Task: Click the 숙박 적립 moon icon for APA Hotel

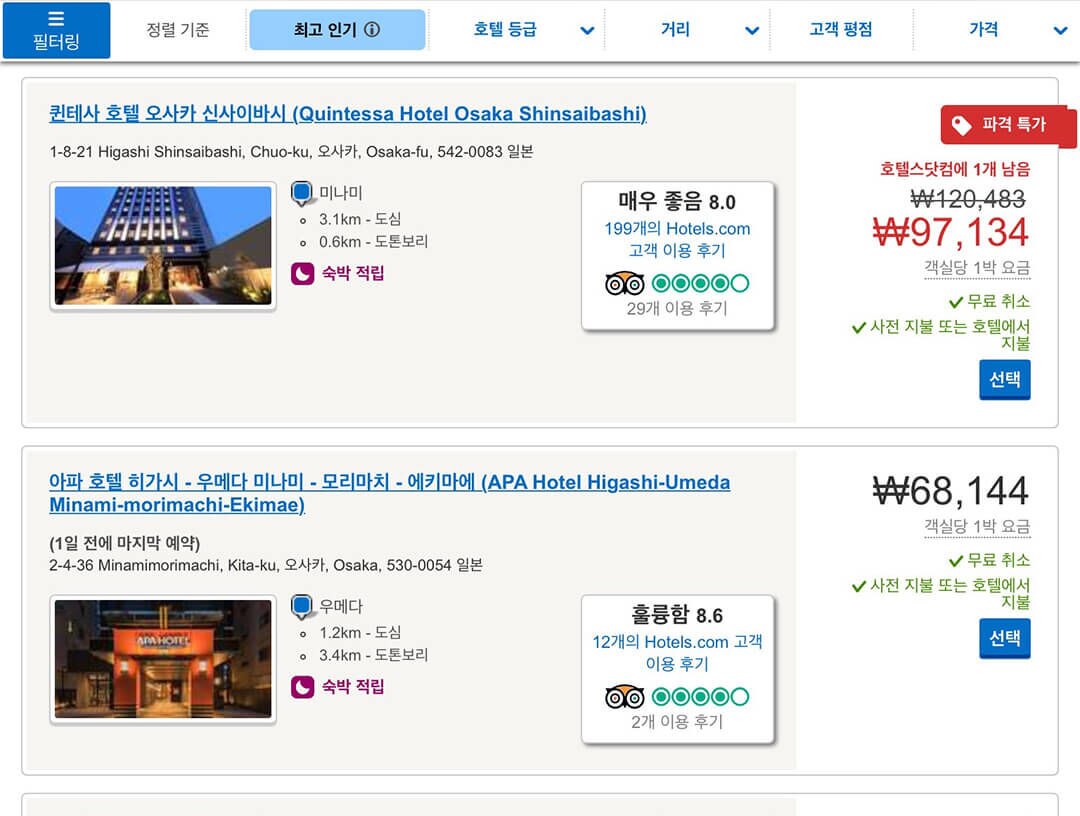Action: (302, 687)
